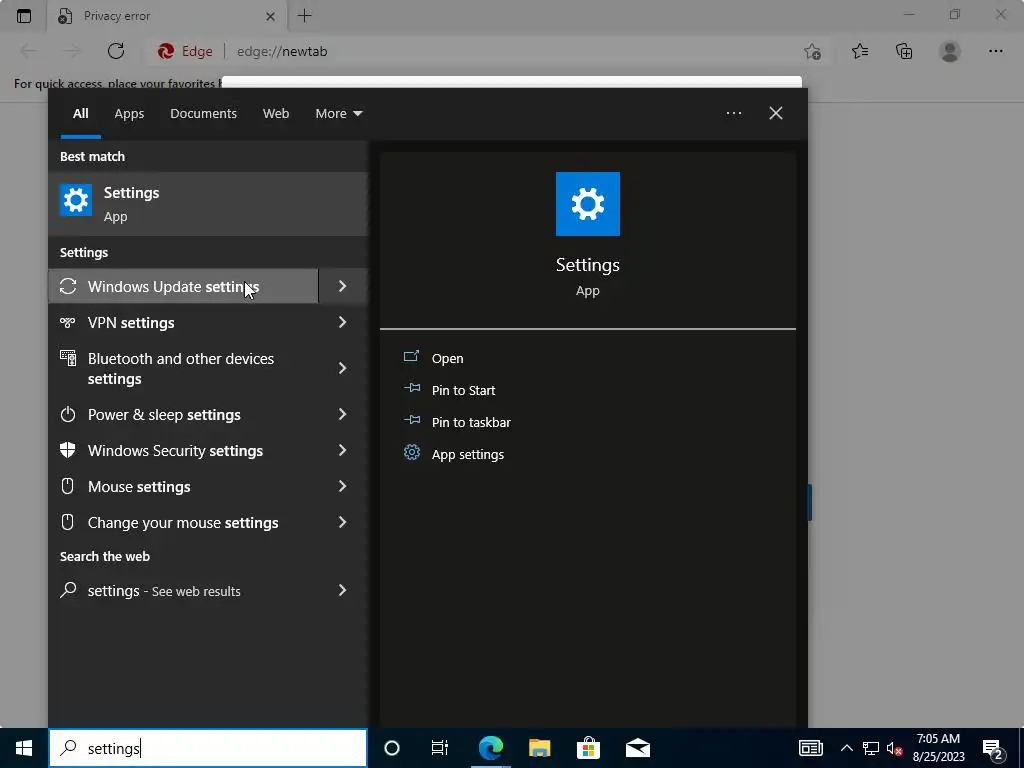The image size is (1024, 768).
Task: Click the large Settings gear tile
Action: [588, 204]
